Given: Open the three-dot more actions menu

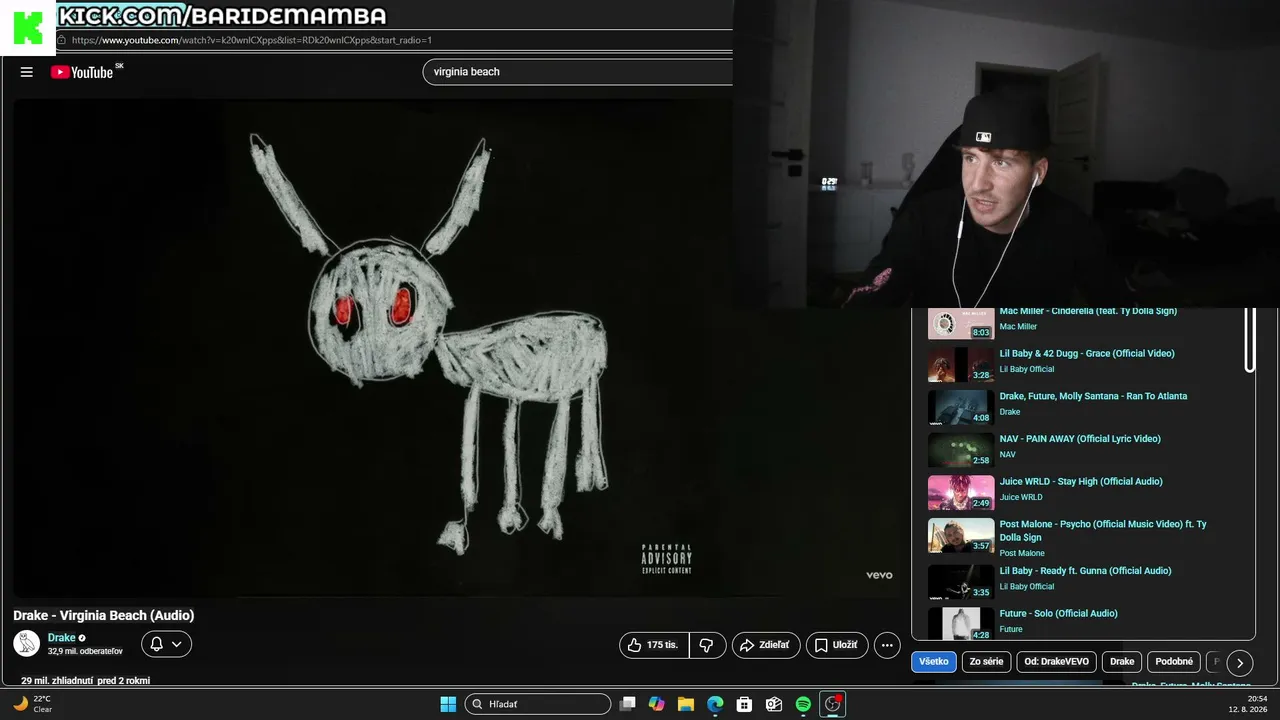Looking at the screenshot, I should 887,645.
